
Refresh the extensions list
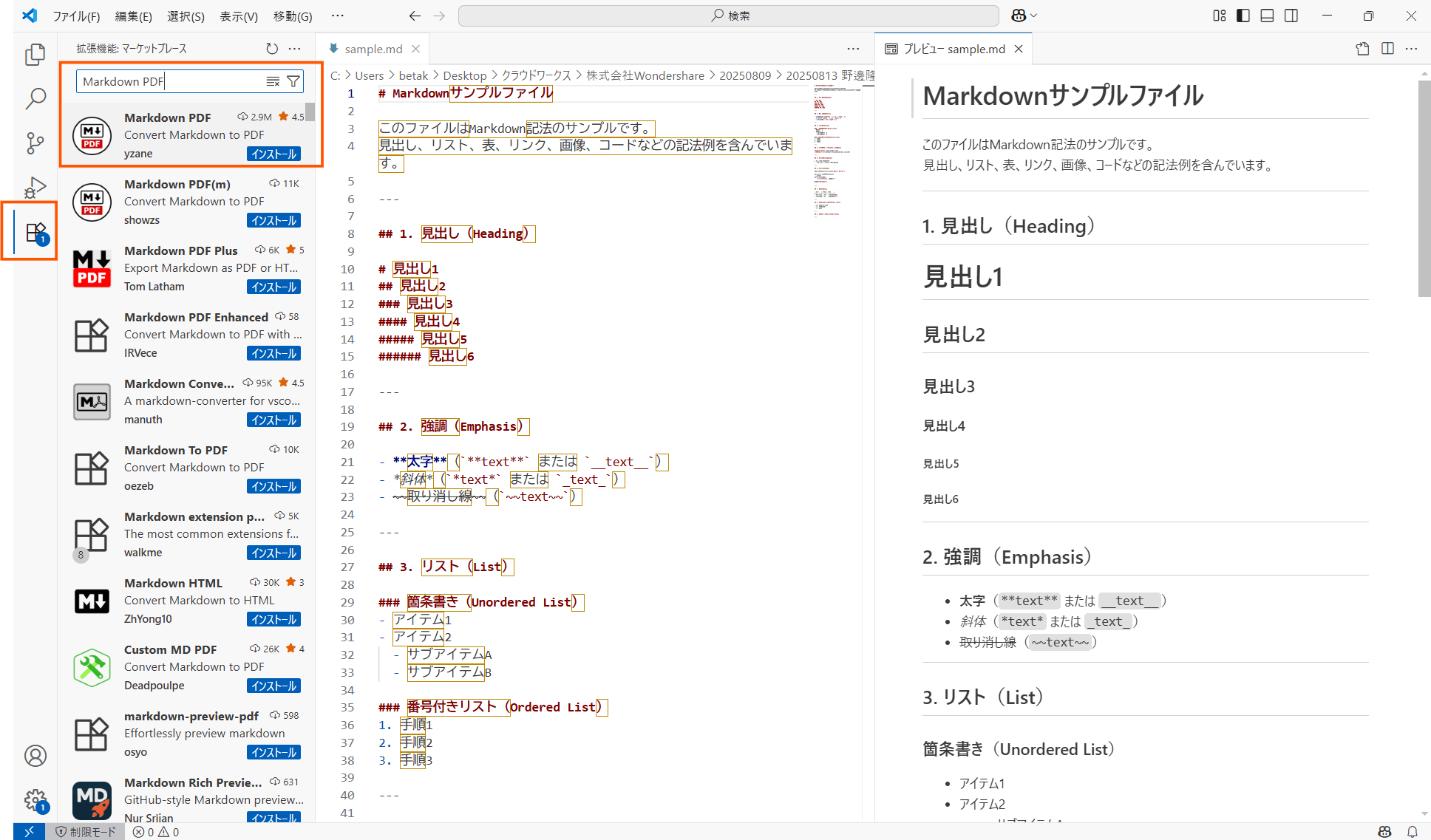click(271, 48)
